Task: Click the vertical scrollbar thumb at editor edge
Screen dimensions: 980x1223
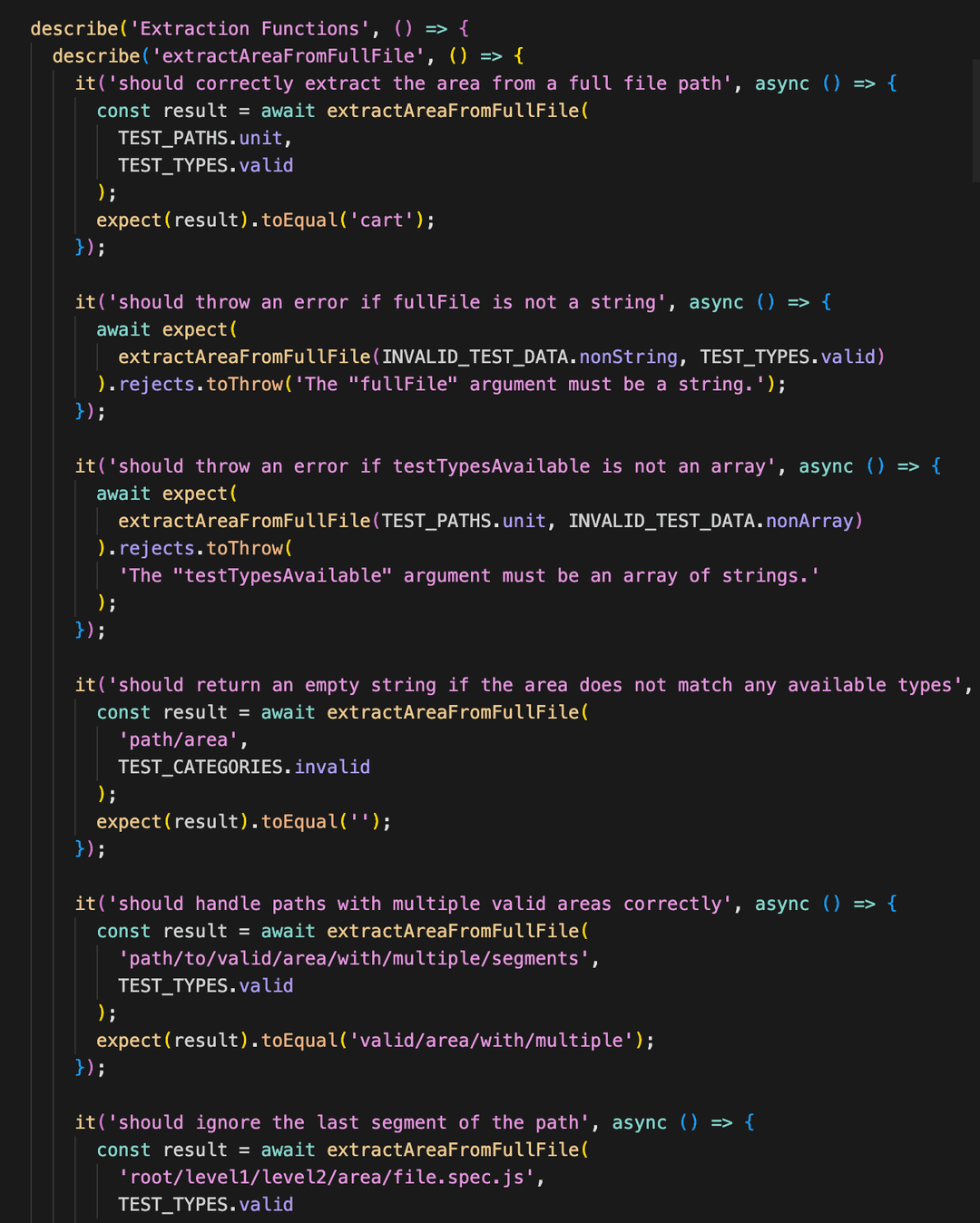Action: coord(975,121)
